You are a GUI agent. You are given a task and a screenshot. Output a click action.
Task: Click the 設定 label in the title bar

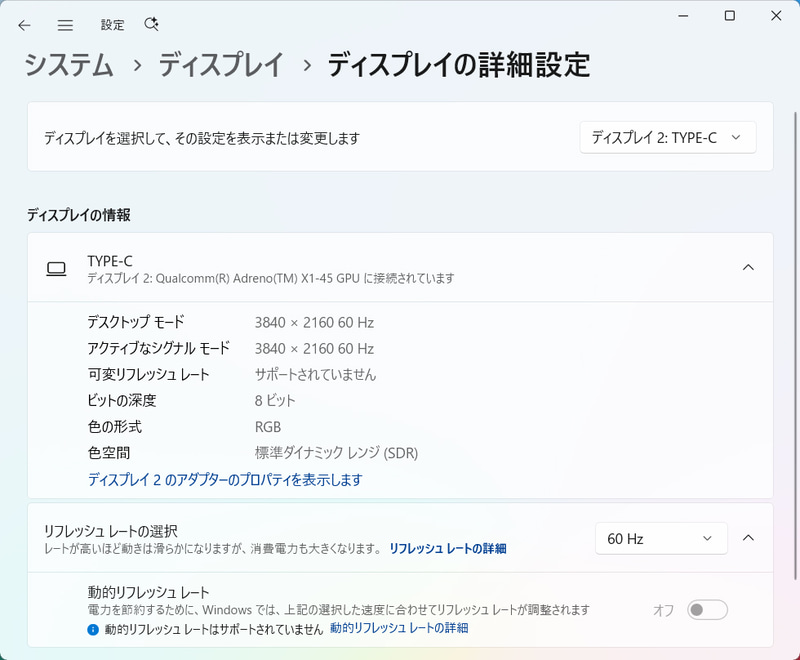[x=112, y=24]
